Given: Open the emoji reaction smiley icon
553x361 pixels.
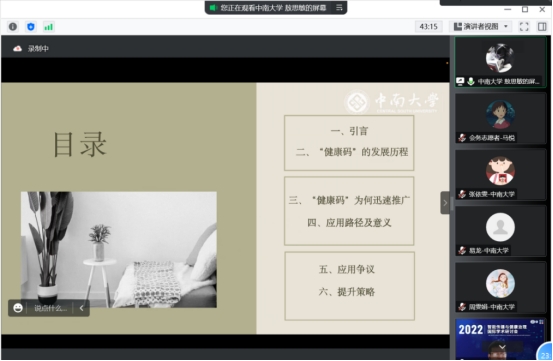Looking at the screenshot, I should tap(18, 308).
